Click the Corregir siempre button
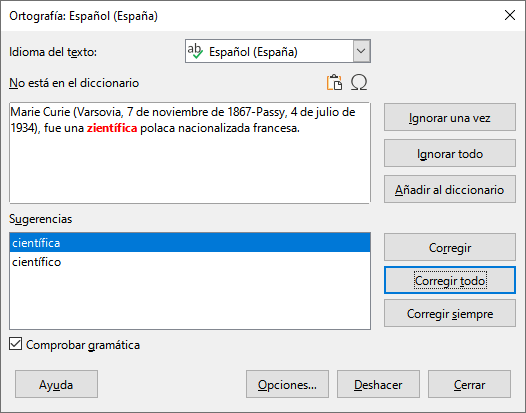This screenshot has width=526, height=413. 450,313
